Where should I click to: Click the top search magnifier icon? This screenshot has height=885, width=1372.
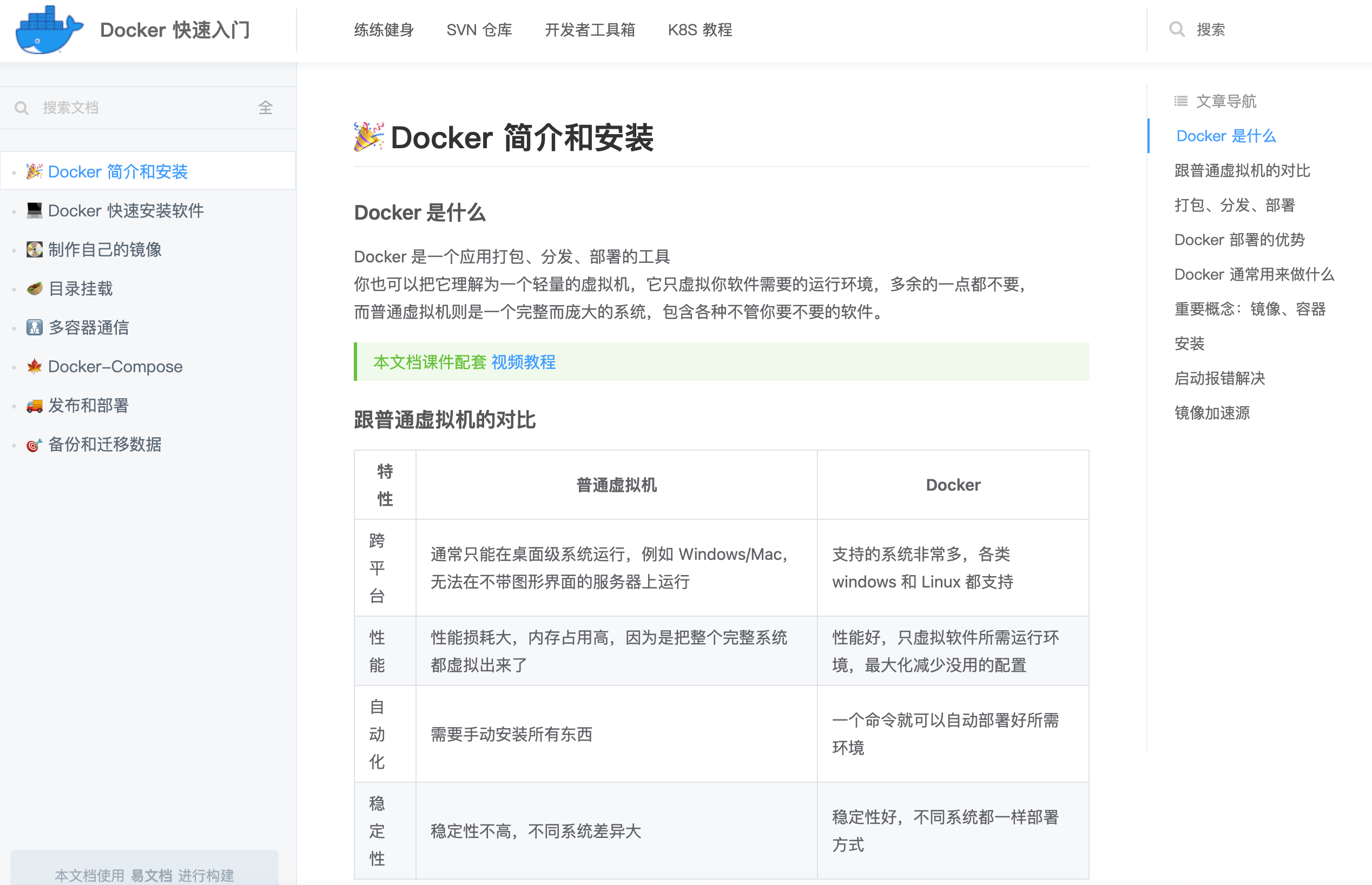(x=1177, y=29)
